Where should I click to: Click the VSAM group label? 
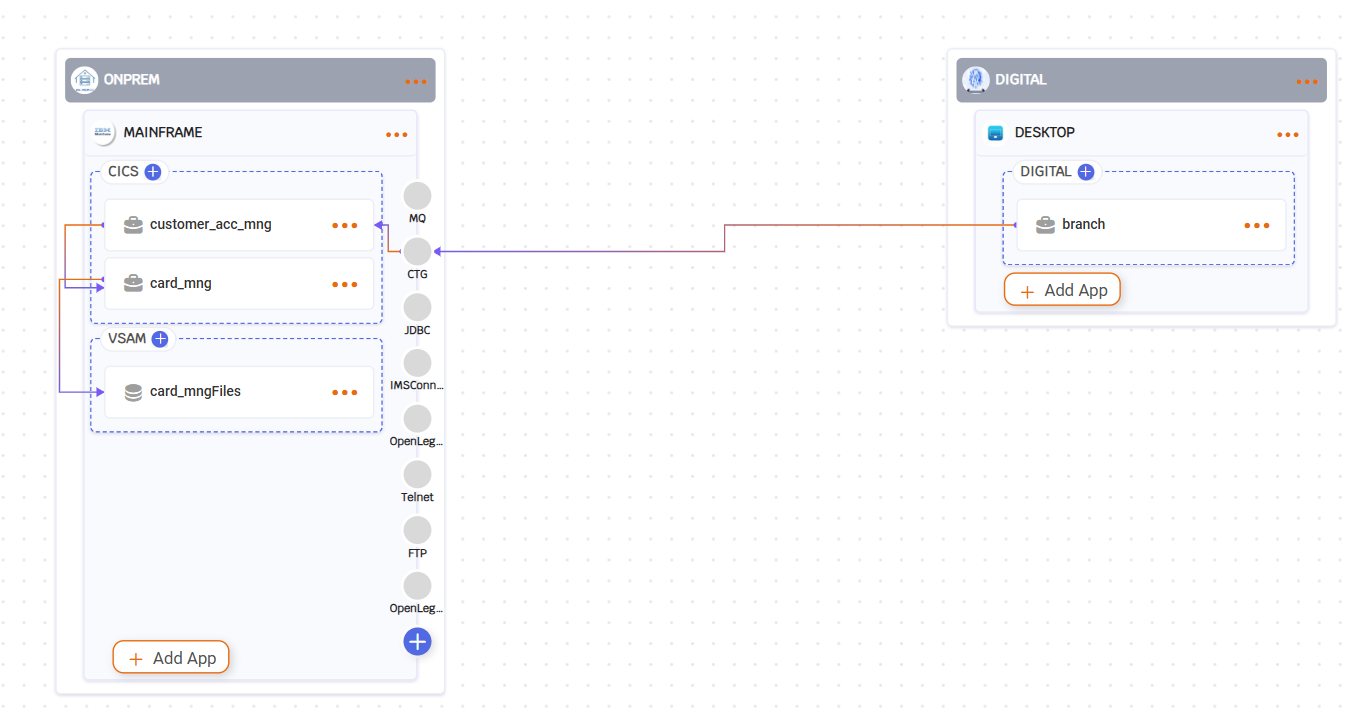[x=127, y=339]
